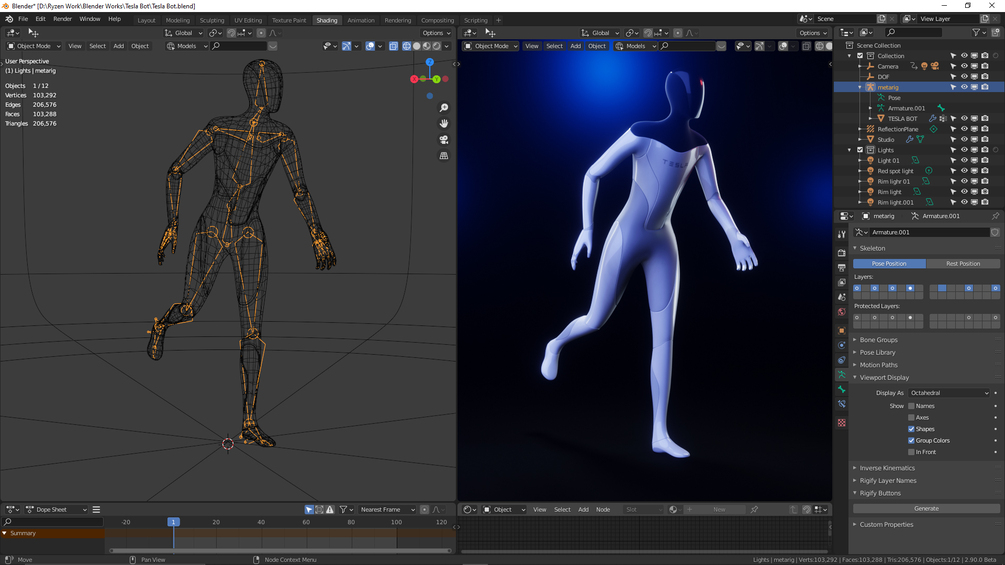Select the Rest Position button
The width and height of the screenshot is (1005, 565).
click(x=962, y=263)
